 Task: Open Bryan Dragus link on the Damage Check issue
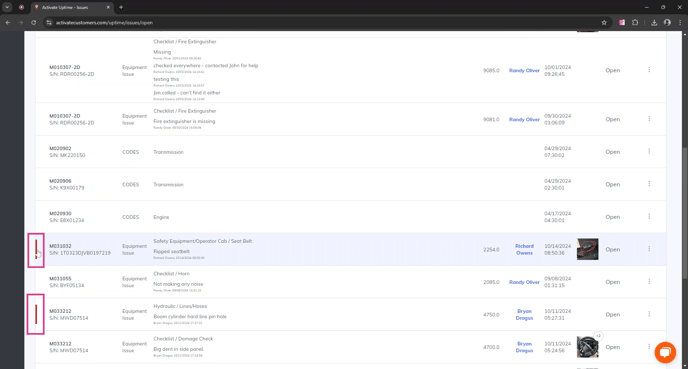click(524, 347)
